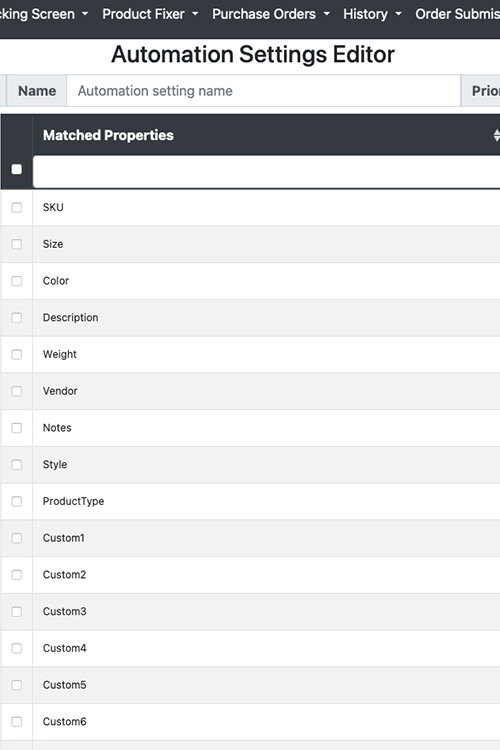
Task: Enable the Size property checkbox
Action: (17, 244)
